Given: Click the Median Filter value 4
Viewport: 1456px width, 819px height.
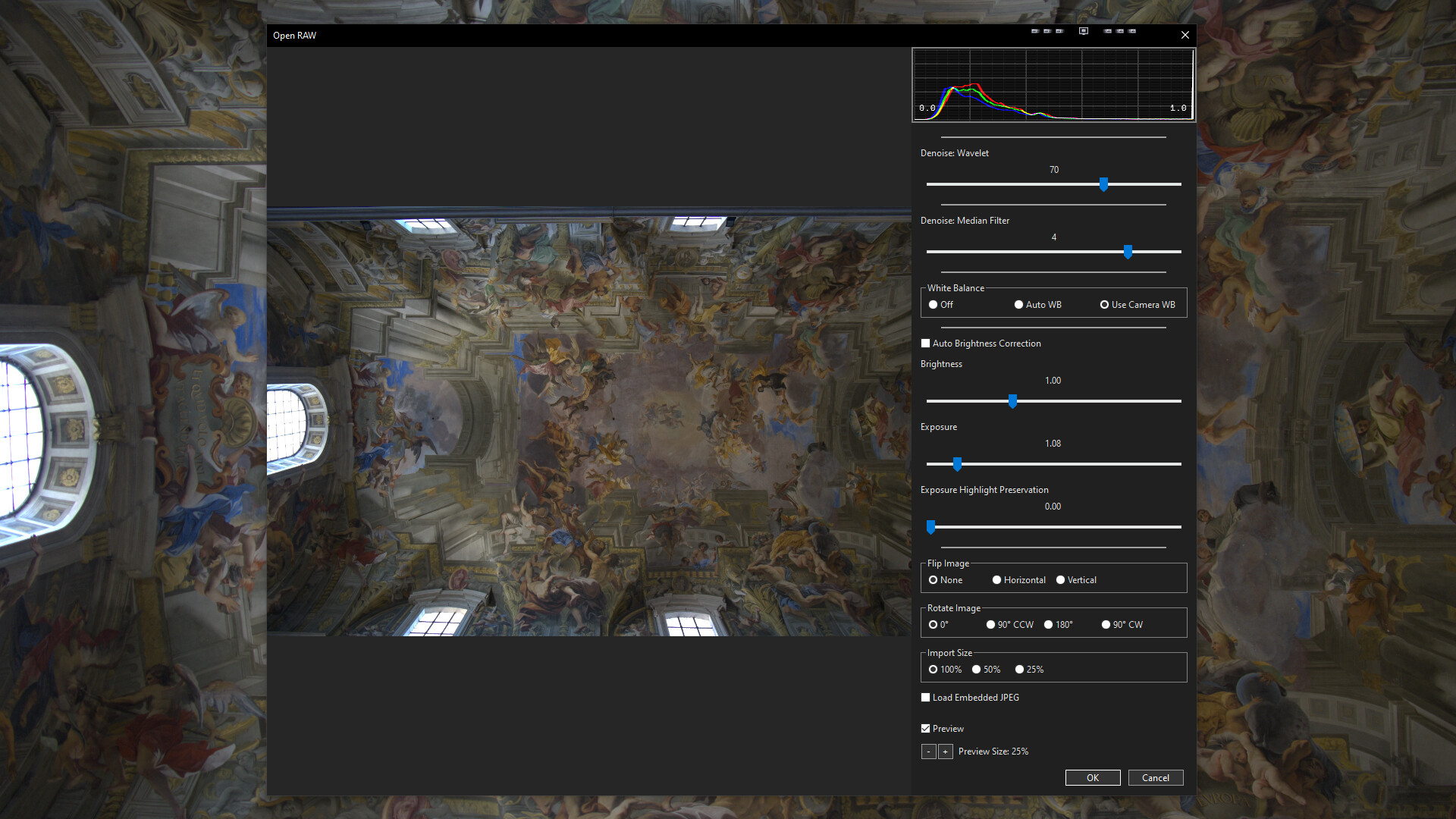Looking at the screenshot, I should tap(1054, 237).
